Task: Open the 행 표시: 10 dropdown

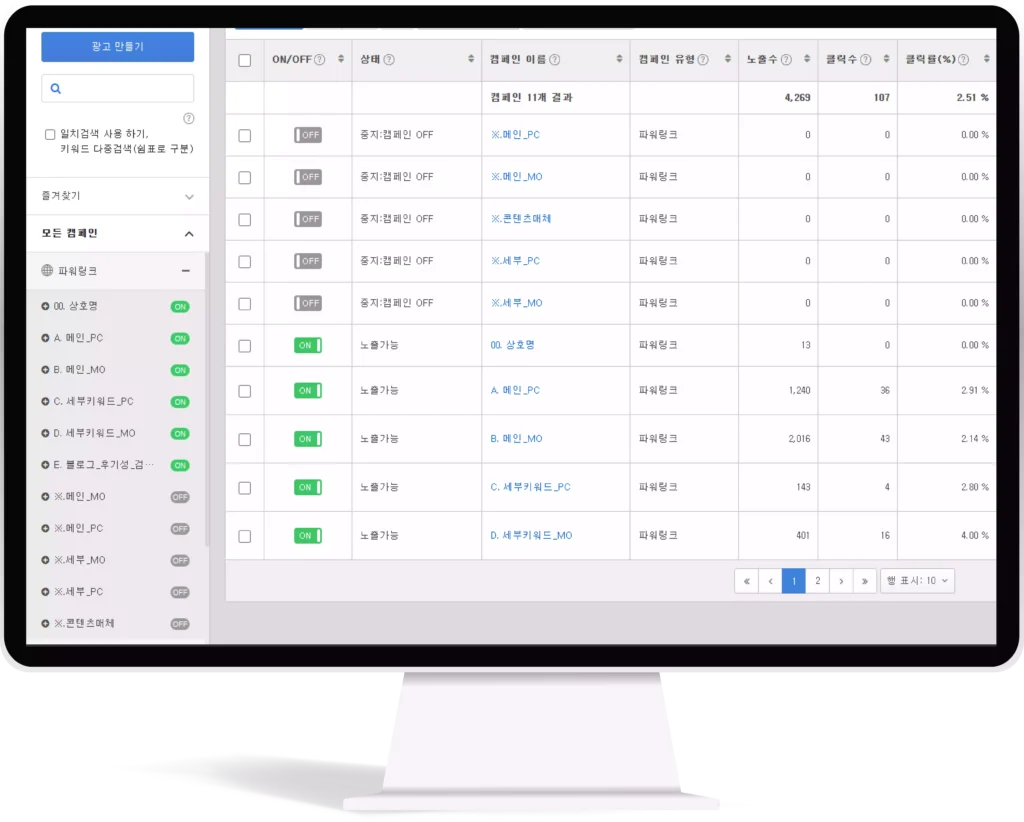Action: point(917,581)
